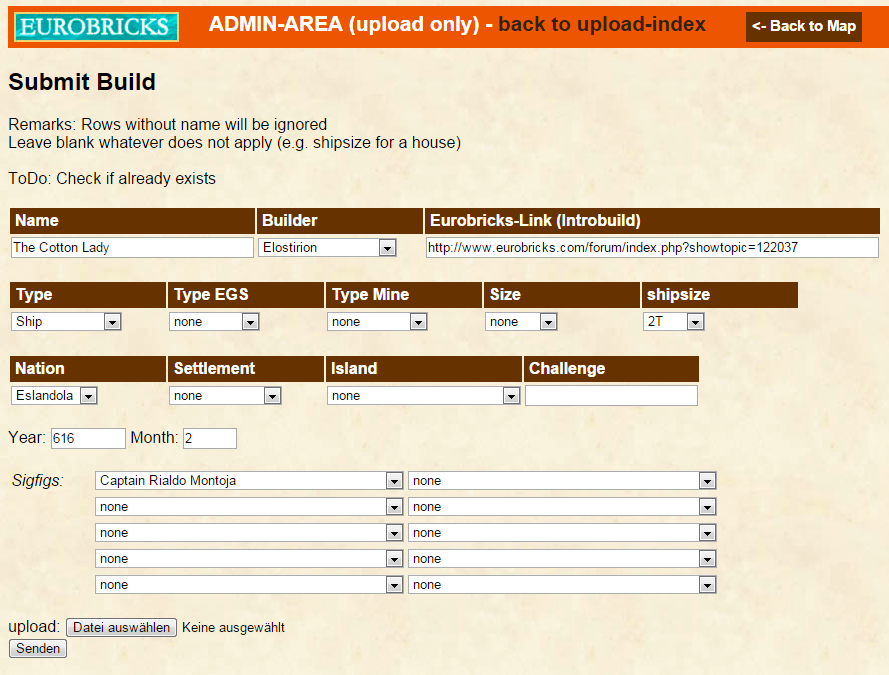Click the Month input field

pos(209,438)
